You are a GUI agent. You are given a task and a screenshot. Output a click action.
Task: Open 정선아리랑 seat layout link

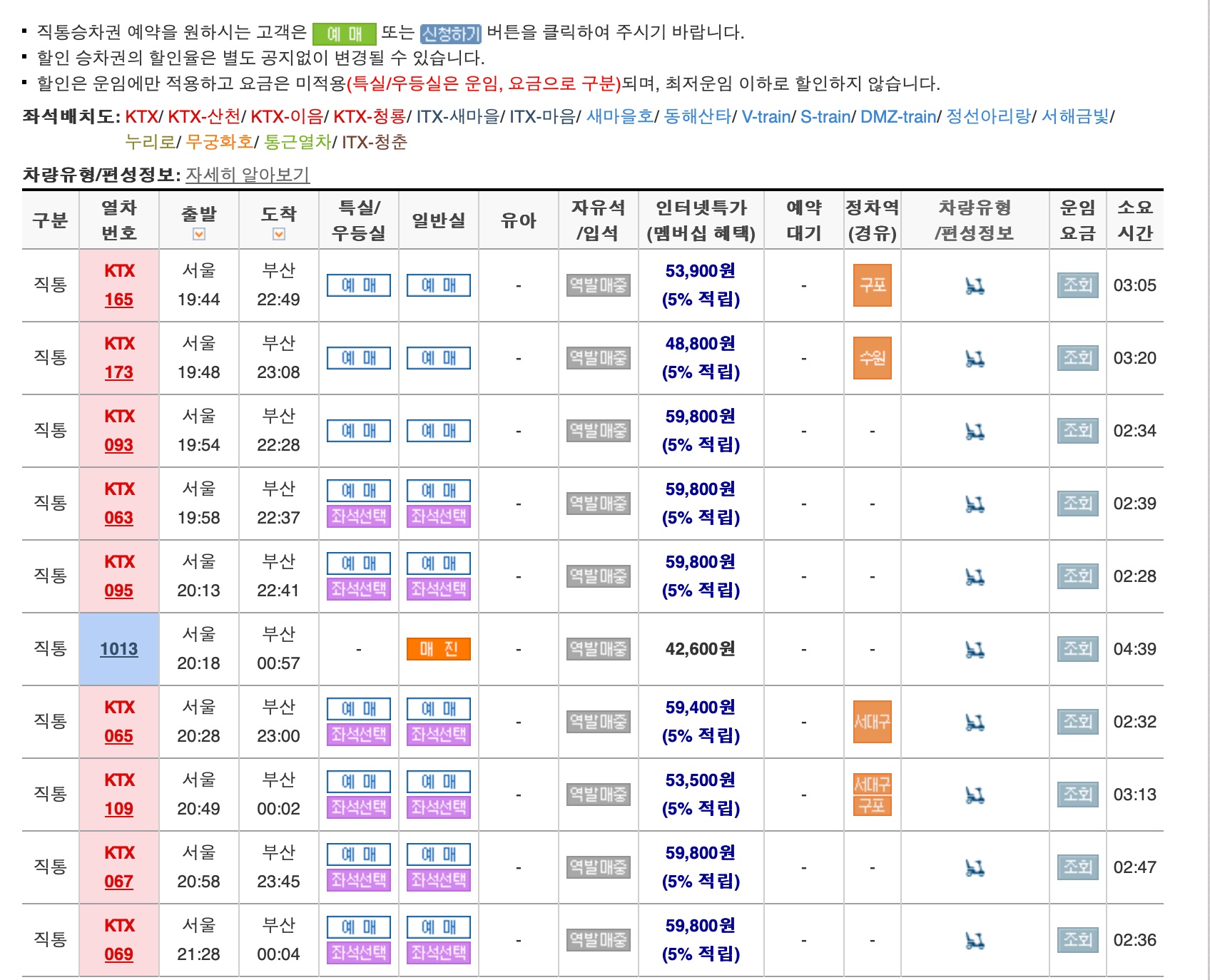pyautogui.click(x=989, y=116)
